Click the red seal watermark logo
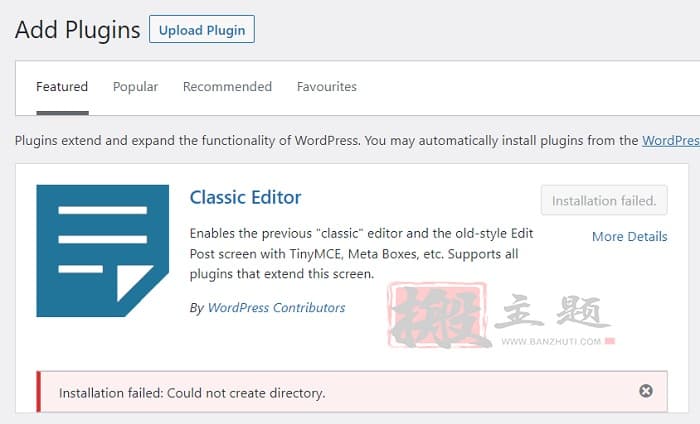The height and width of the screenshot is (424, 700). (438, 315)
